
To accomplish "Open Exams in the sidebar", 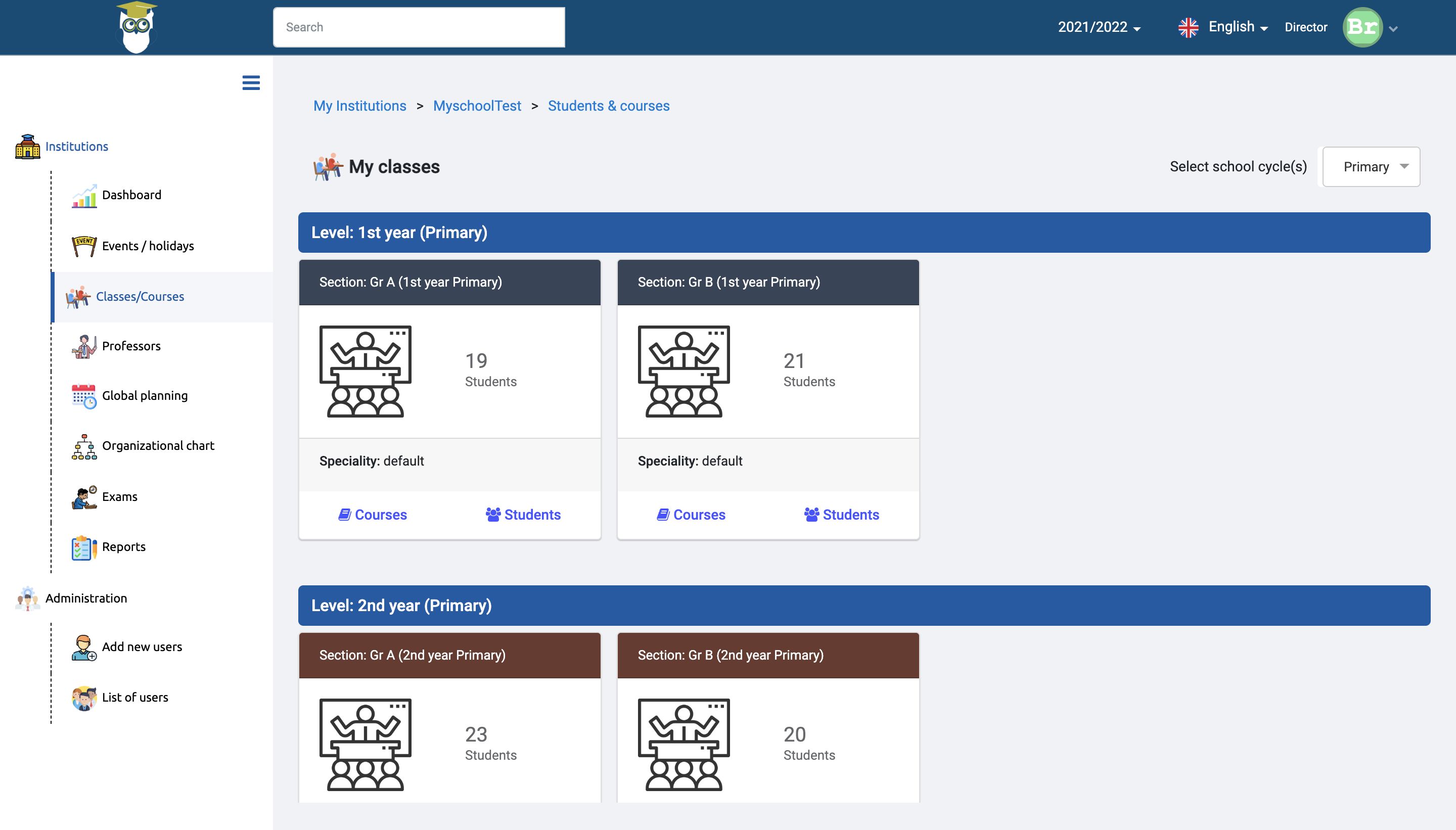I will (x=120, y=496).
